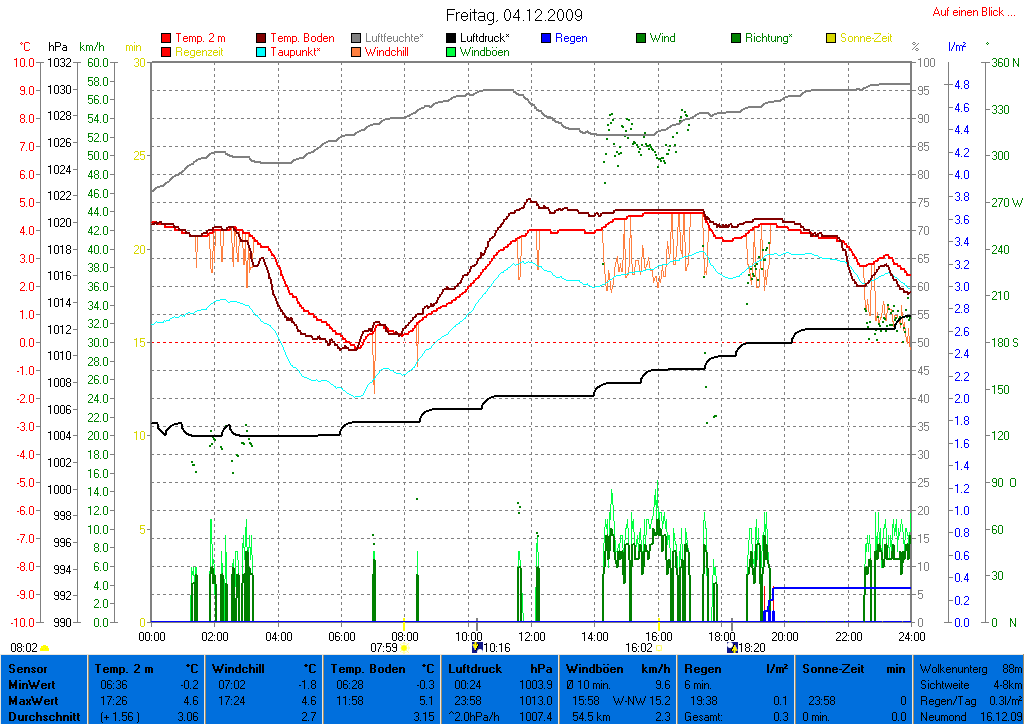The width and height of the screenshot is (1024, 724).
Task: Click the sunset icon at 16:02
Action: click(658, 648)
